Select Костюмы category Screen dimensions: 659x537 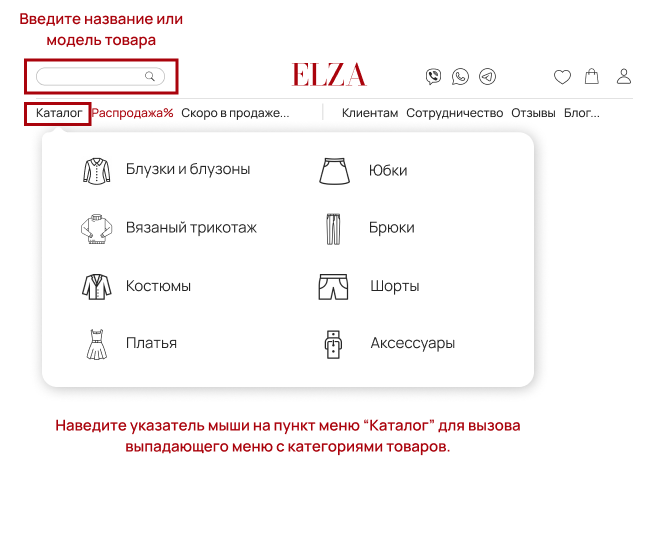(x=158, y=286)
